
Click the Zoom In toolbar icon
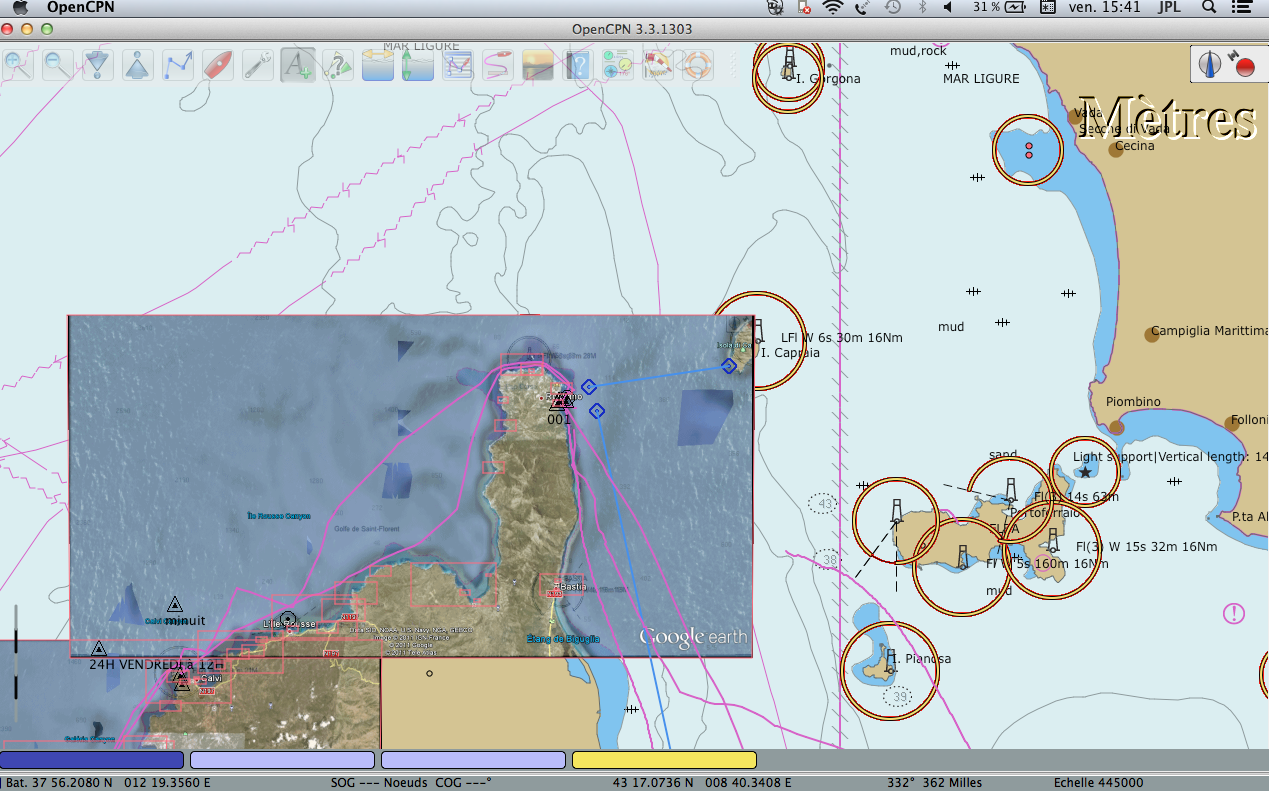coord(17,66)
